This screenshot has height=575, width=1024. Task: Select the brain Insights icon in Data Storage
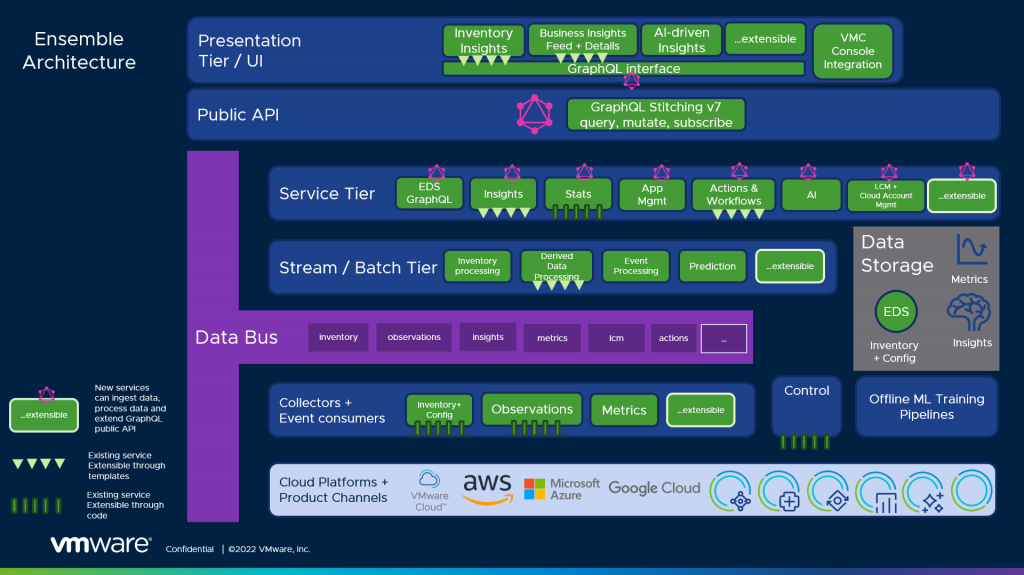(x=971, y=313)
